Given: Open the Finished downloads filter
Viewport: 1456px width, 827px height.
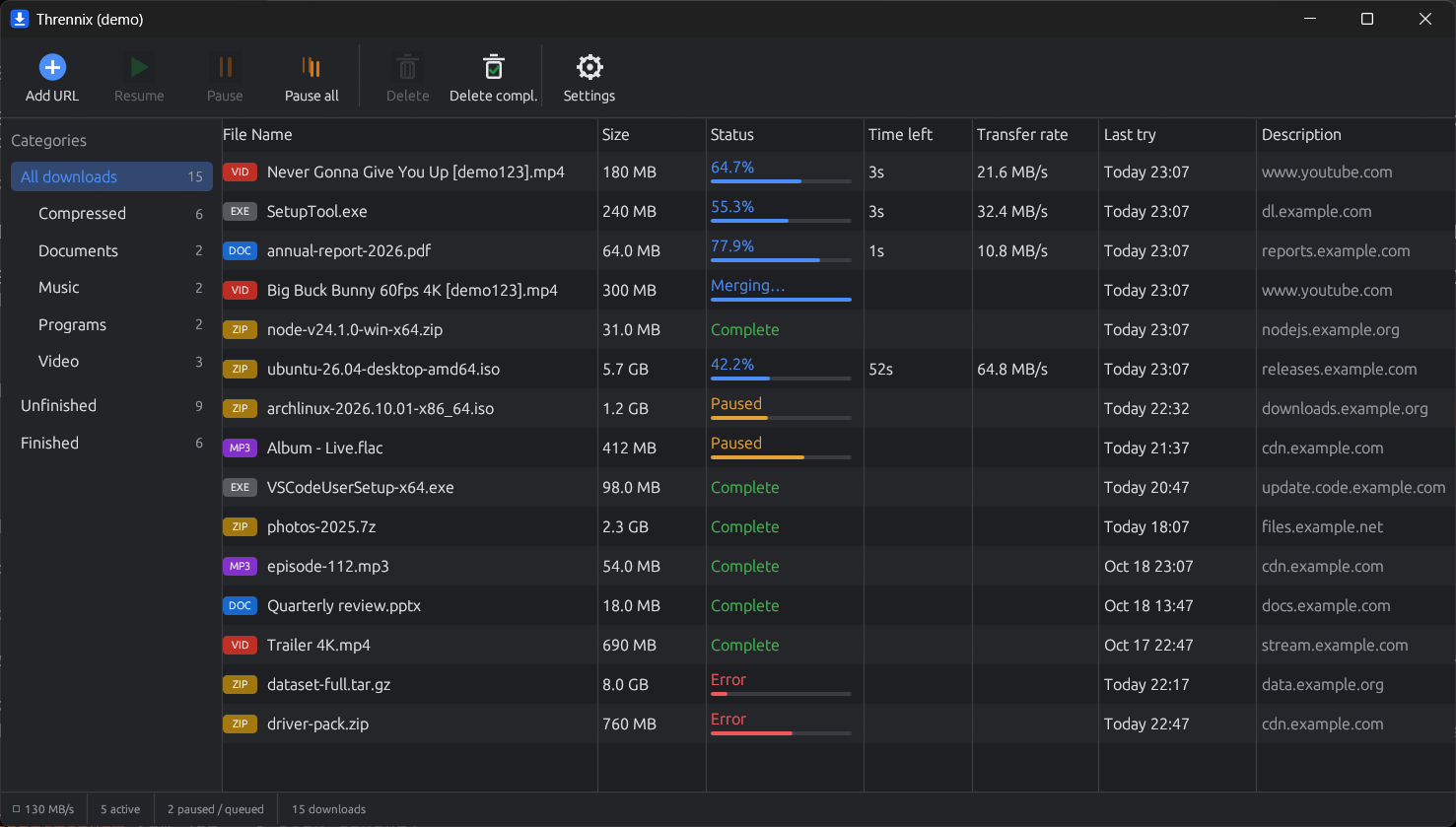Looking at the screenshot, I should coord(111,444).
